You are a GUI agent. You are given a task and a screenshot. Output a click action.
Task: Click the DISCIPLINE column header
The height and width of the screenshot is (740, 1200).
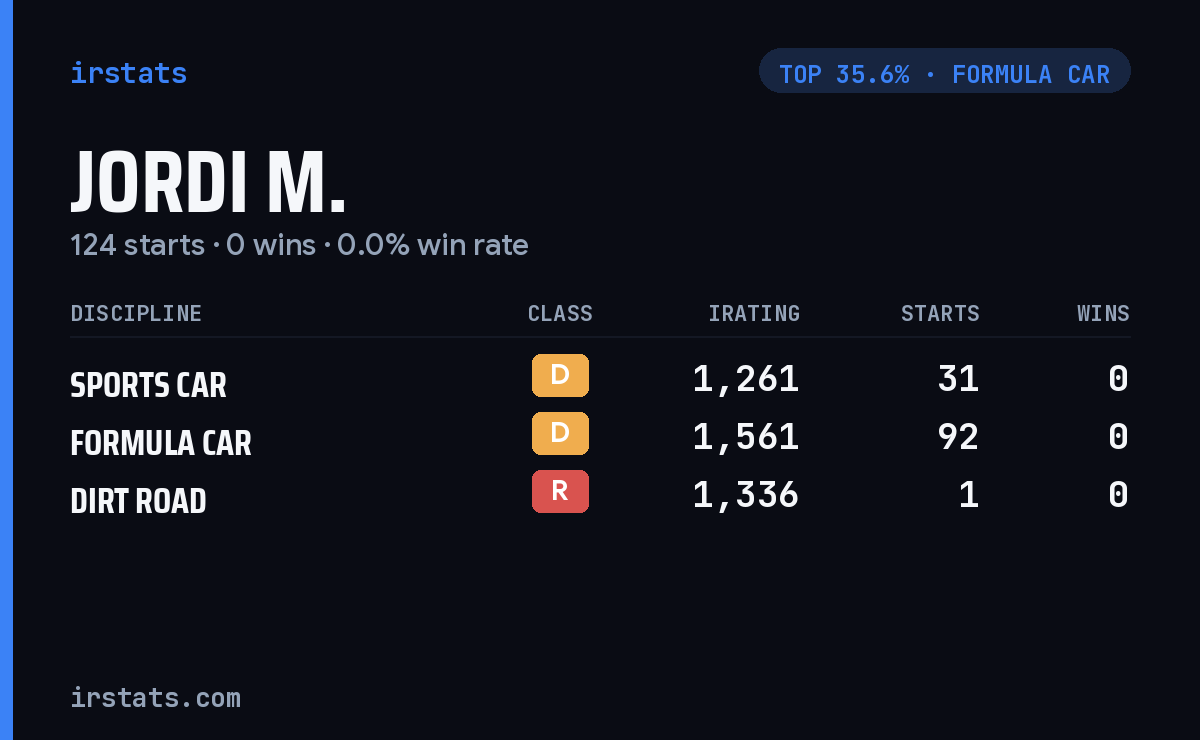point(136,313)
